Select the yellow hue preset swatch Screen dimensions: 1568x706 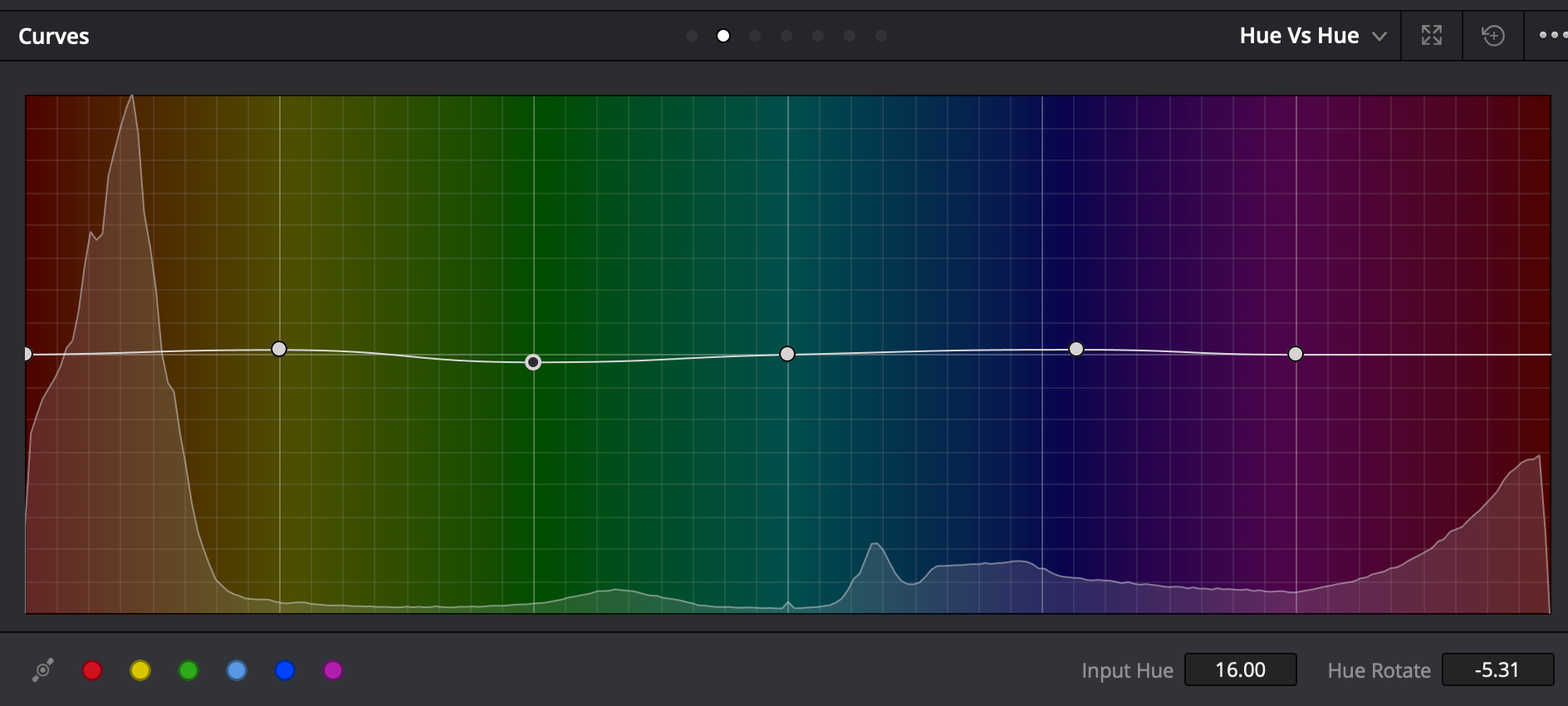pos(140,670)
